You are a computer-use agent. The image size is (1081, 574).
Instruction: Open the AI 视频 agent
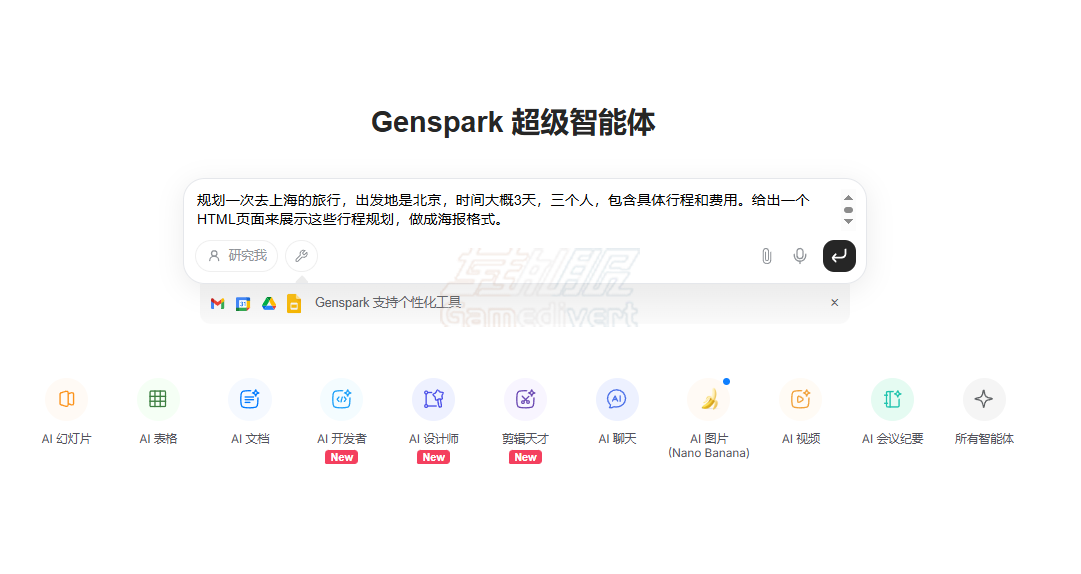click(x=800, y=399)
